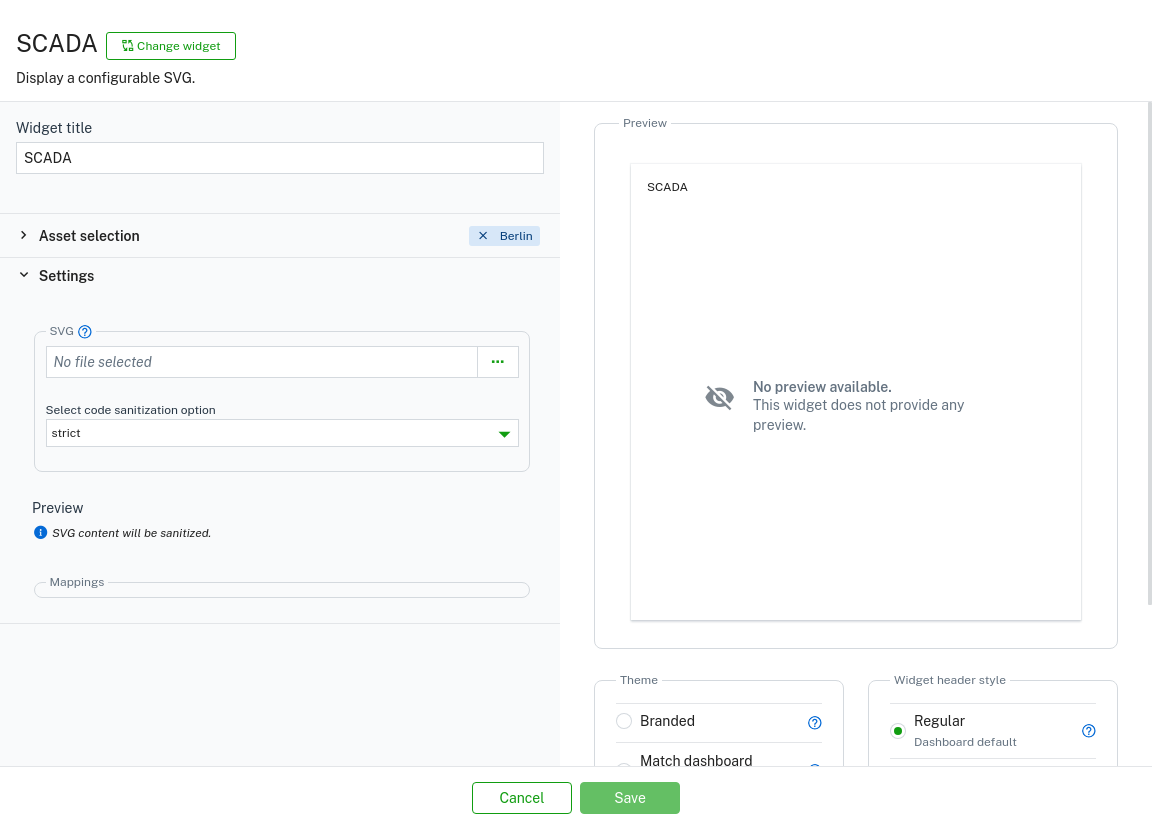Screen dimensions: 1152x830
Task: Click the Cancel button
Action: 521,798
